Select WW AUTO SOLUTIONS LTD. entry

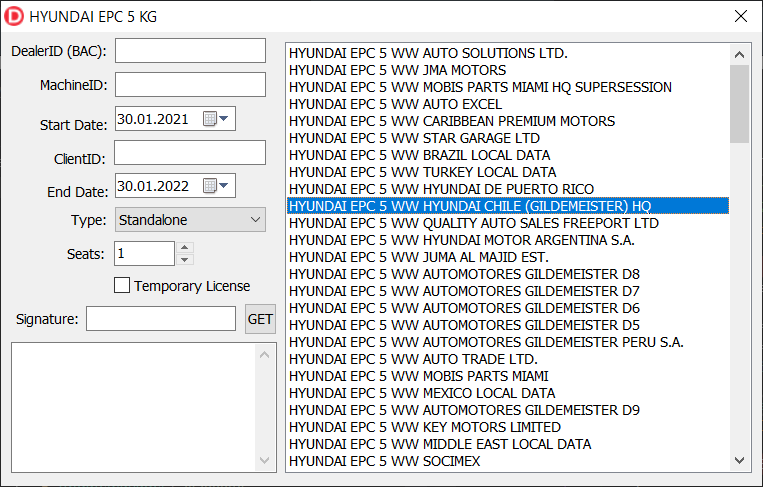tap(508, 53)
